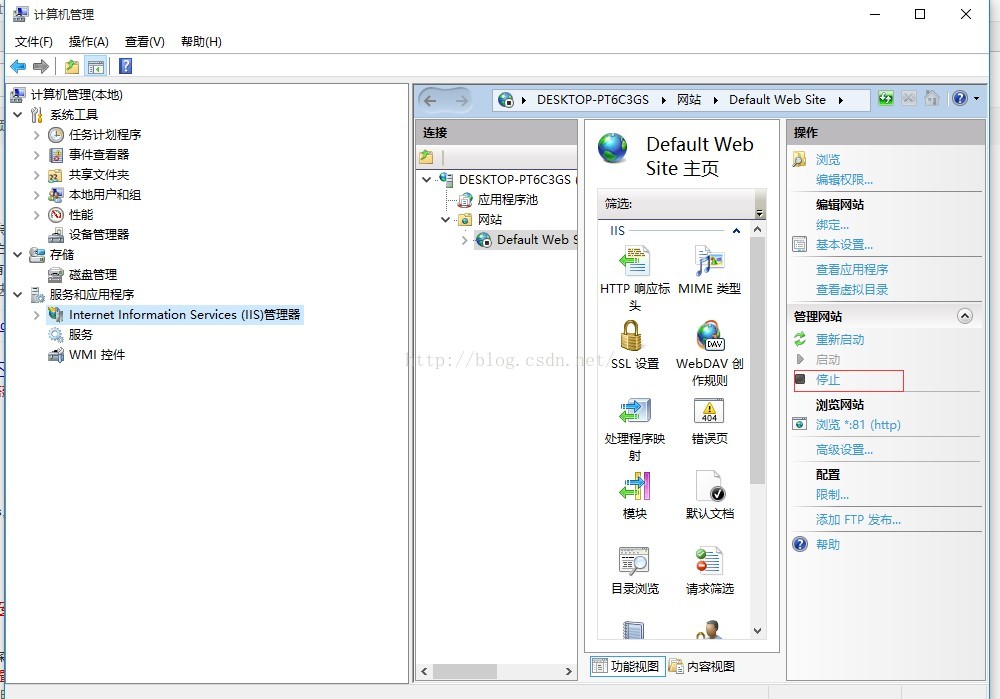Click 浏览 *:81 (http) link
This screenshot has width=1000, height=699.
[858, 425]
